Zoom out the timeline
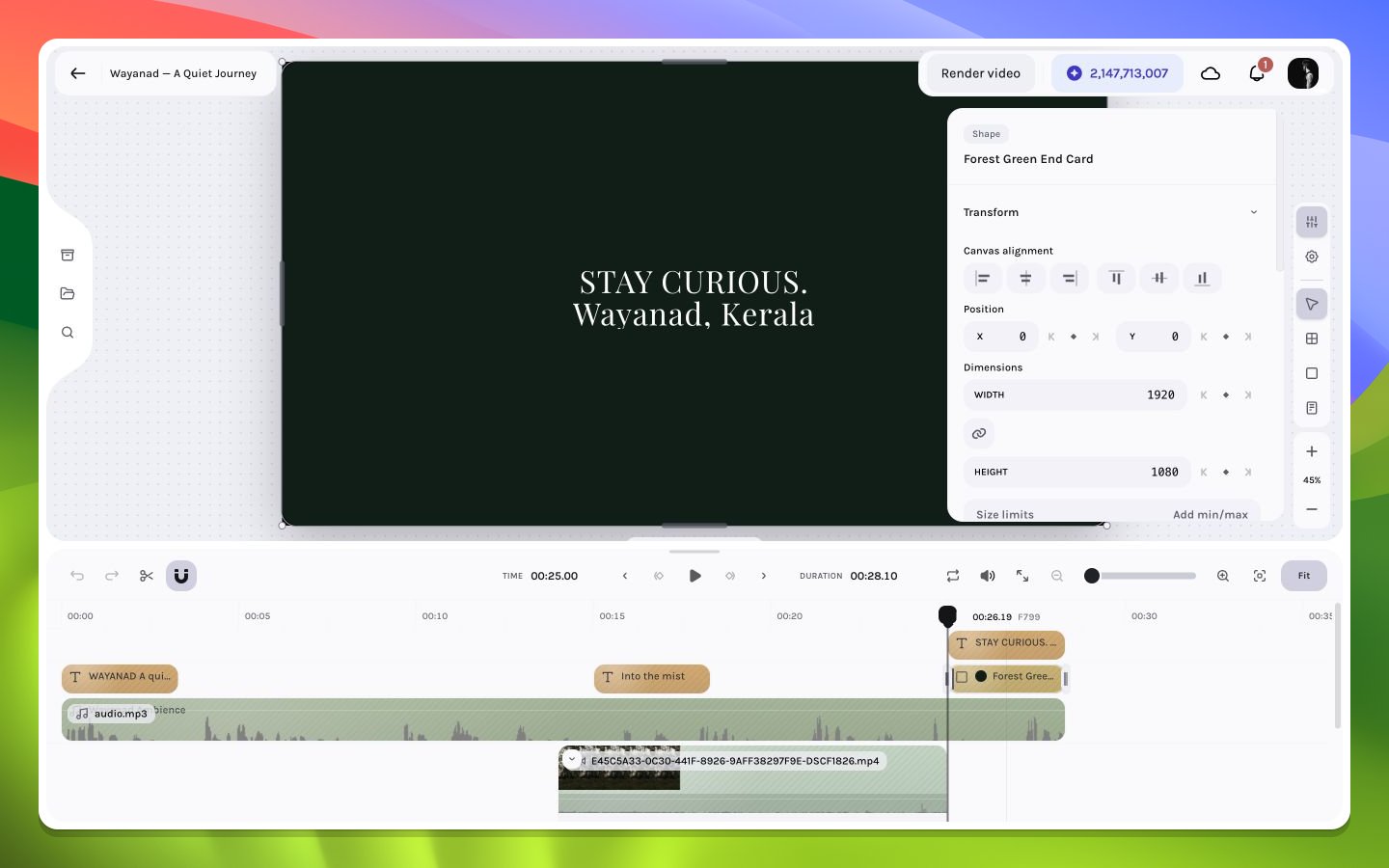 1057,576
